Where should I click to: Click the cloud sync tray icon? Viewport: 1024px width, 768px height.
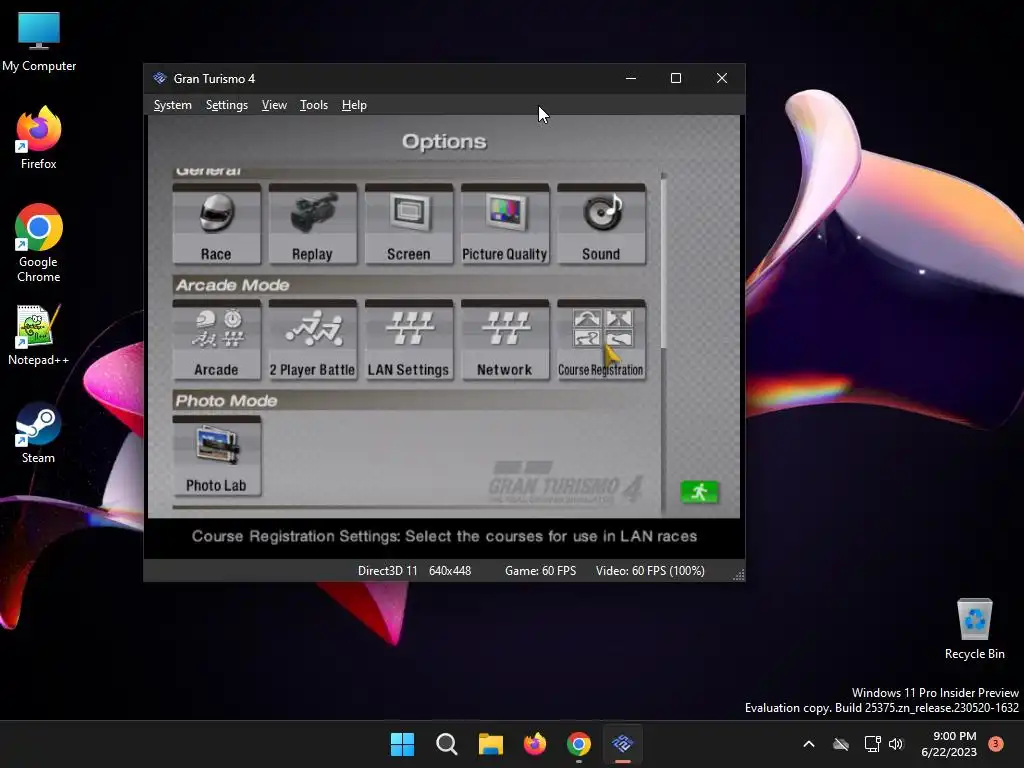[x=841, y=744]
